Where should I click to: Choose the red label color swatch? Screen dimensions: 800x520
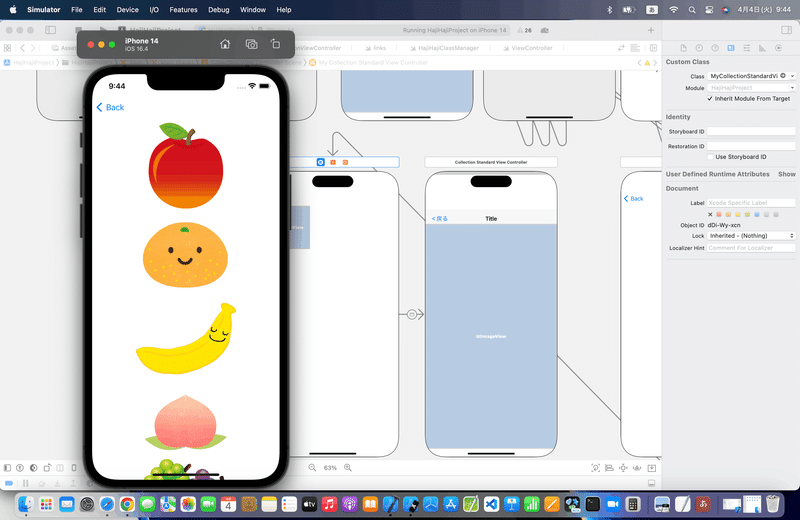(x=719, y=215)
